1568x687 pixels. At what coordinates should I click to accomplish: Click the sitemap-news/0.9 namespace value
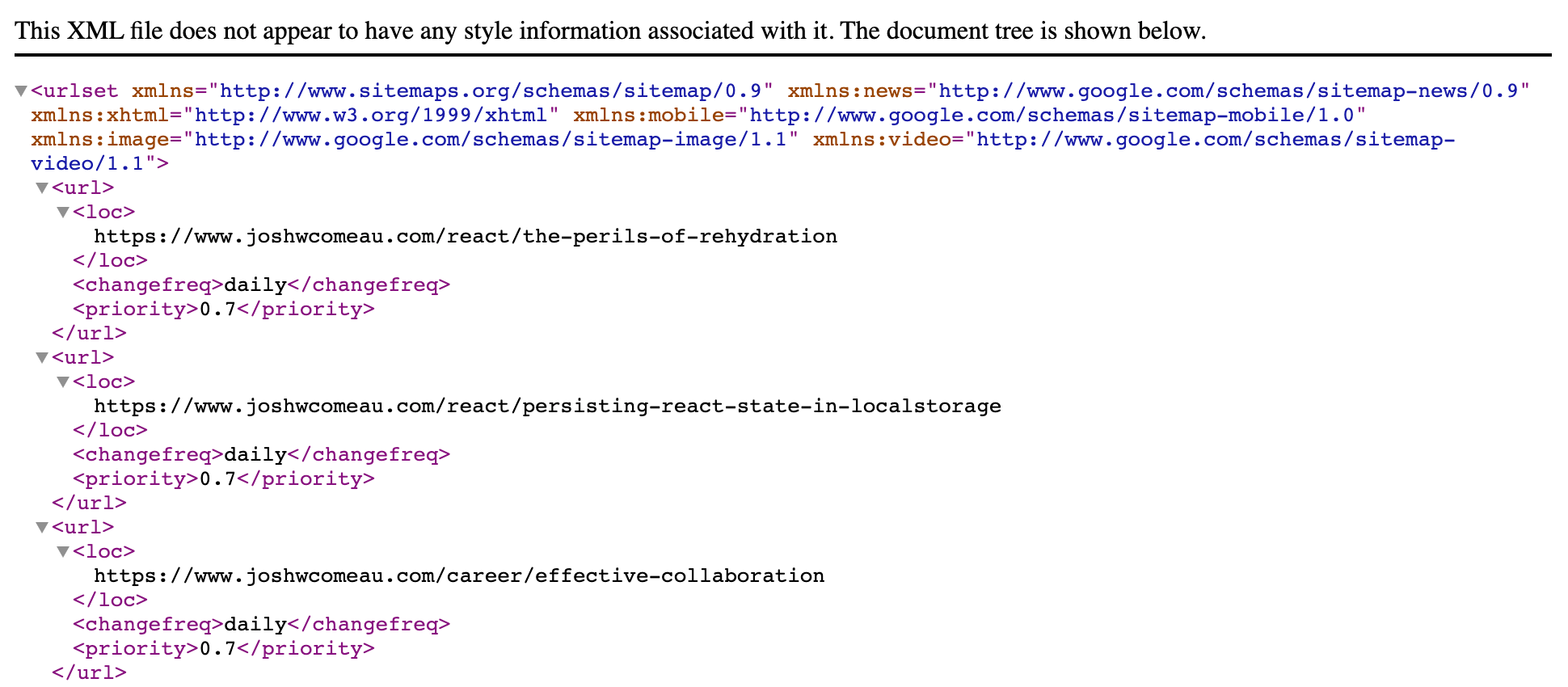(x=1229, y=91)
